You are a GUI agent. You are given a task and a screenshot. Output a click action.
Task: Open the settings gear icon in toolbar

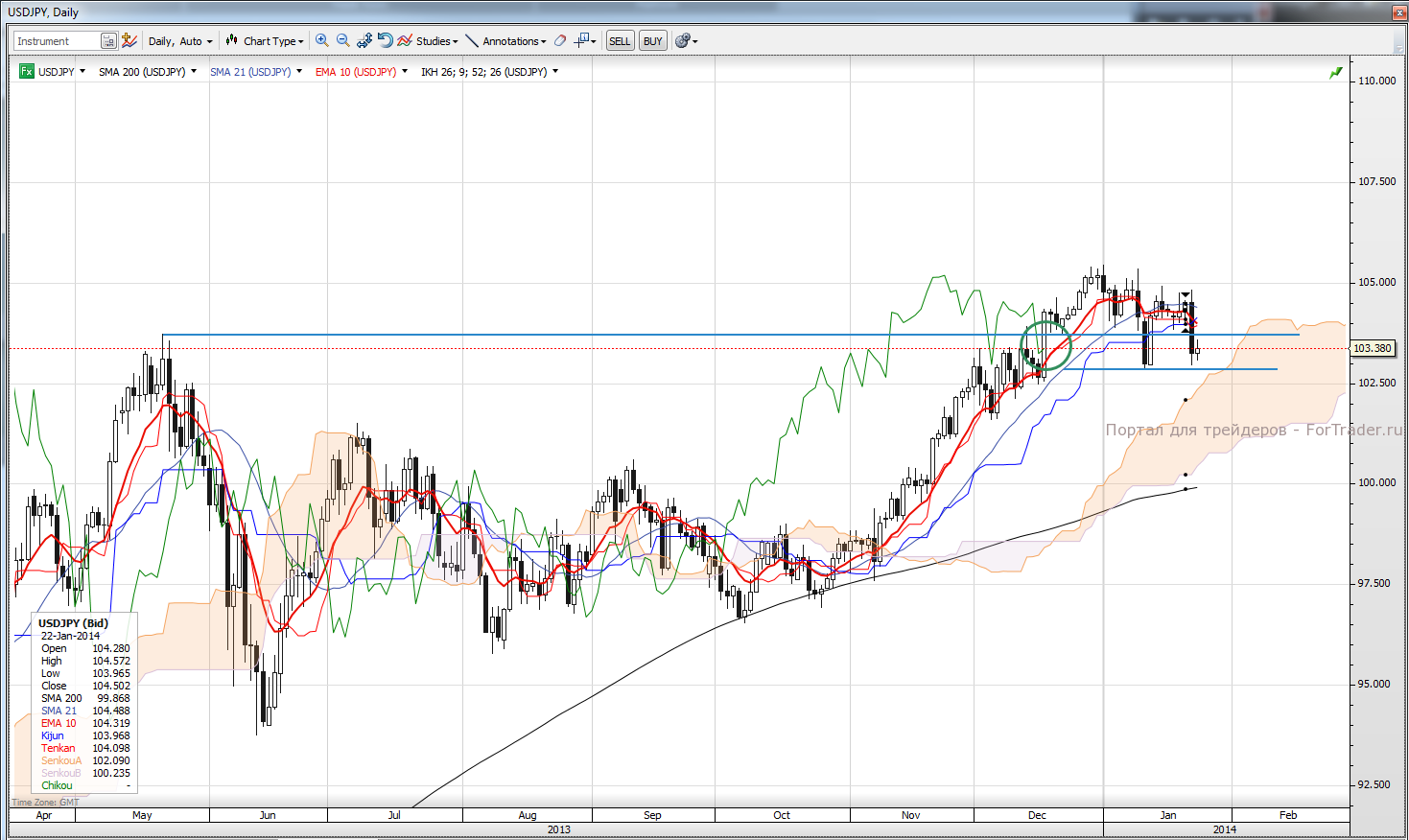[683, 41]
